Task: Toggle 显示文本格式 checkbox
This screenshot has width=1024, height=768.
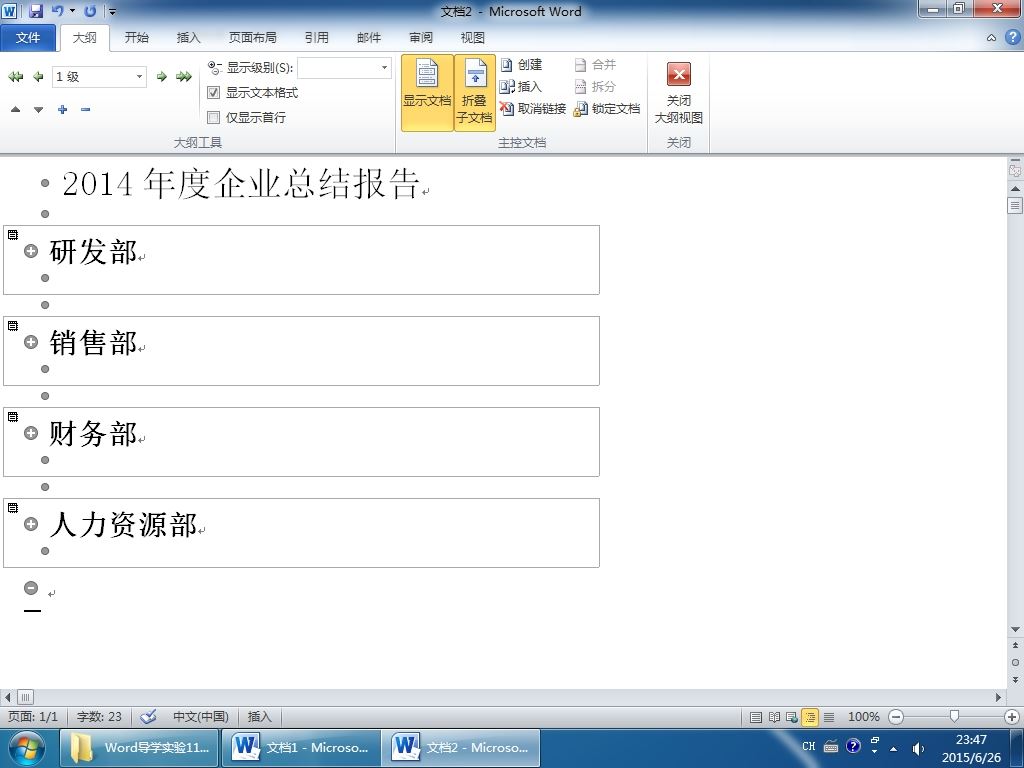Action: coord(213,93)
